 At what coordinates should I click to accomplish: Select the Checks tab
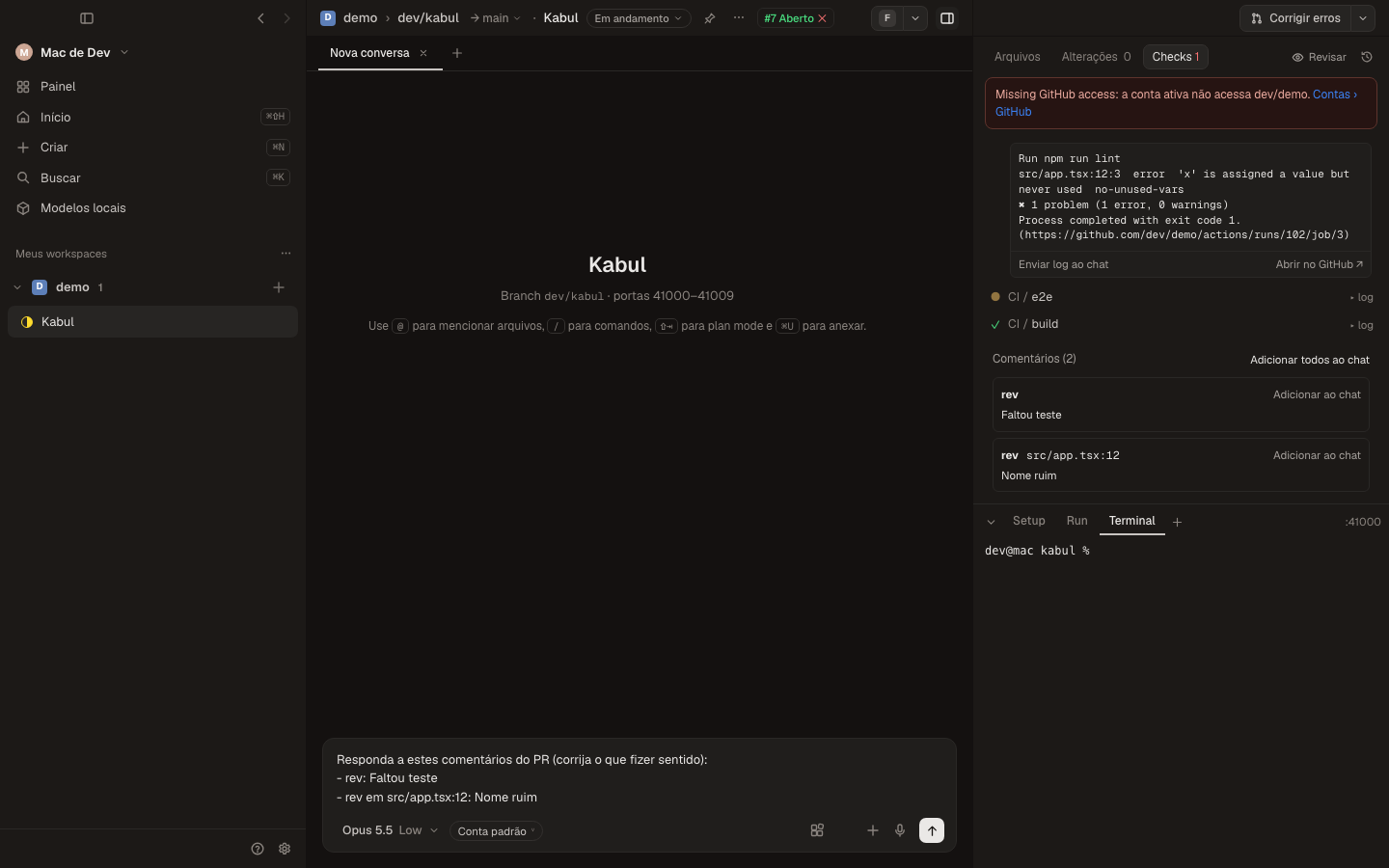[x=1176, y=57]
